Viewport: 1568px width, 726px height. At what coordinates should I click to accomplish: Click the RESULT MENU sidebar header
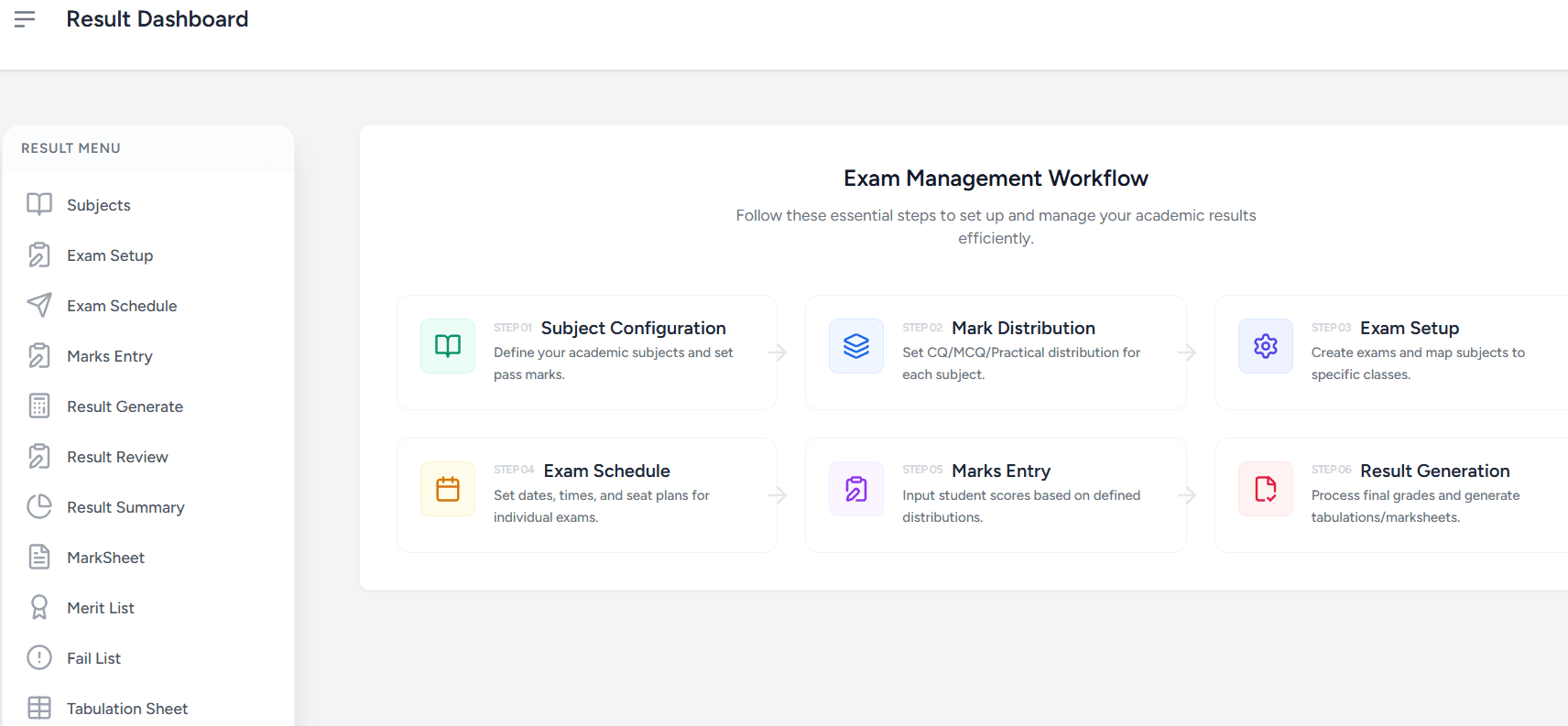[x=71, y=148]
